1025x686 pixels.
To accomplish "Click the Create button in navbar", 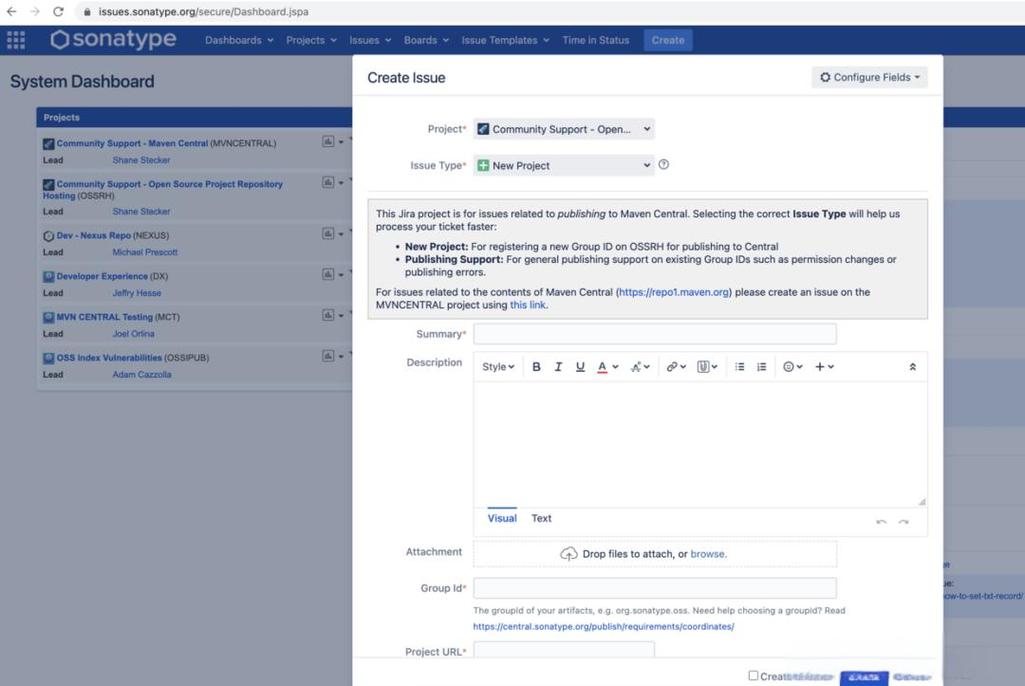I will (667, 40).
